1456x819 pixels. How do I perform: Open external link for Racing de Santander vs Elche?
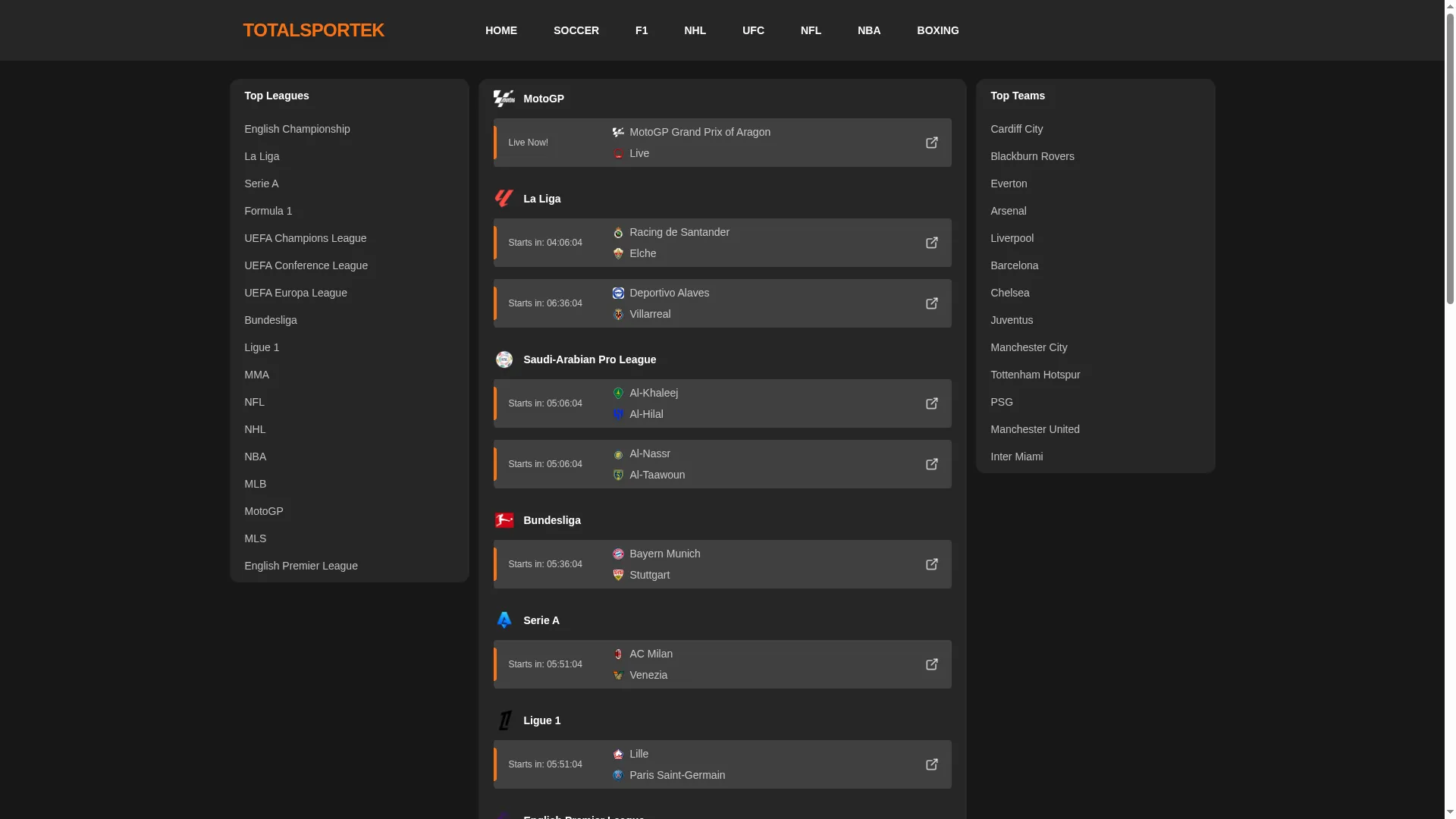pos(931,243)
